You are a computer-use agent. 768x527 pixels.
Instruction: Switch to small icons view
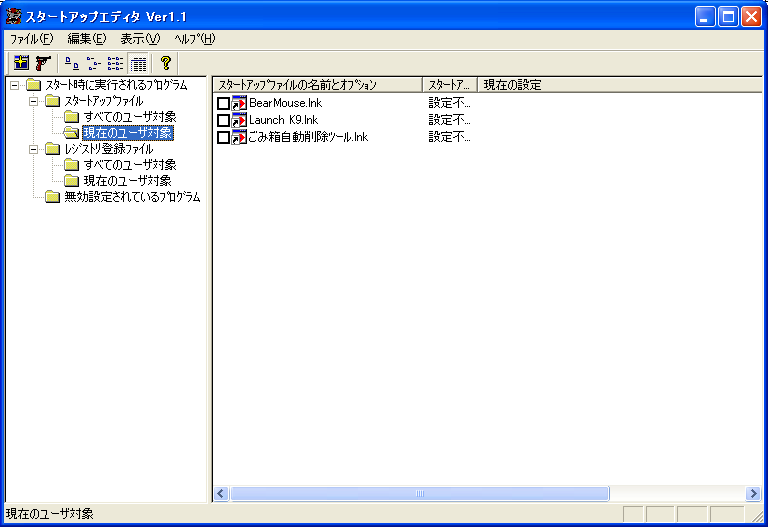[94, 62]
